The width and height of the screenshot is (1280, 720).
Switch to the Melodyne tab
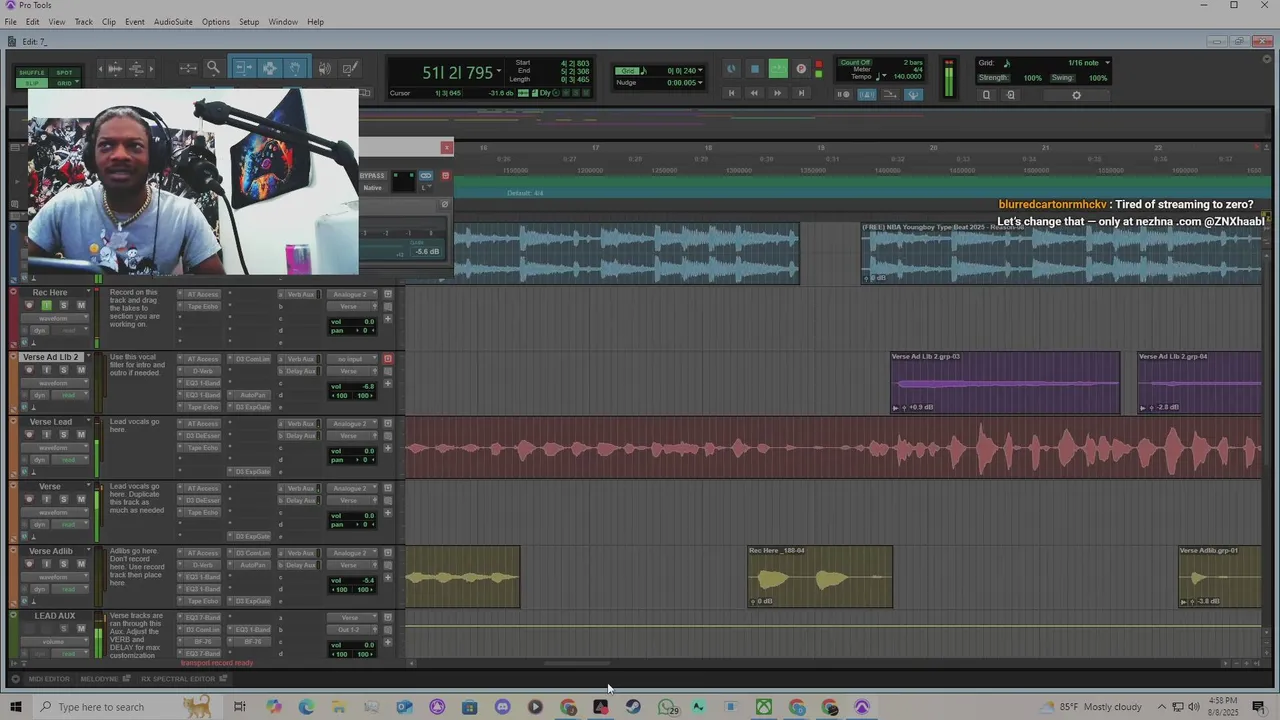tap(99, 679)
